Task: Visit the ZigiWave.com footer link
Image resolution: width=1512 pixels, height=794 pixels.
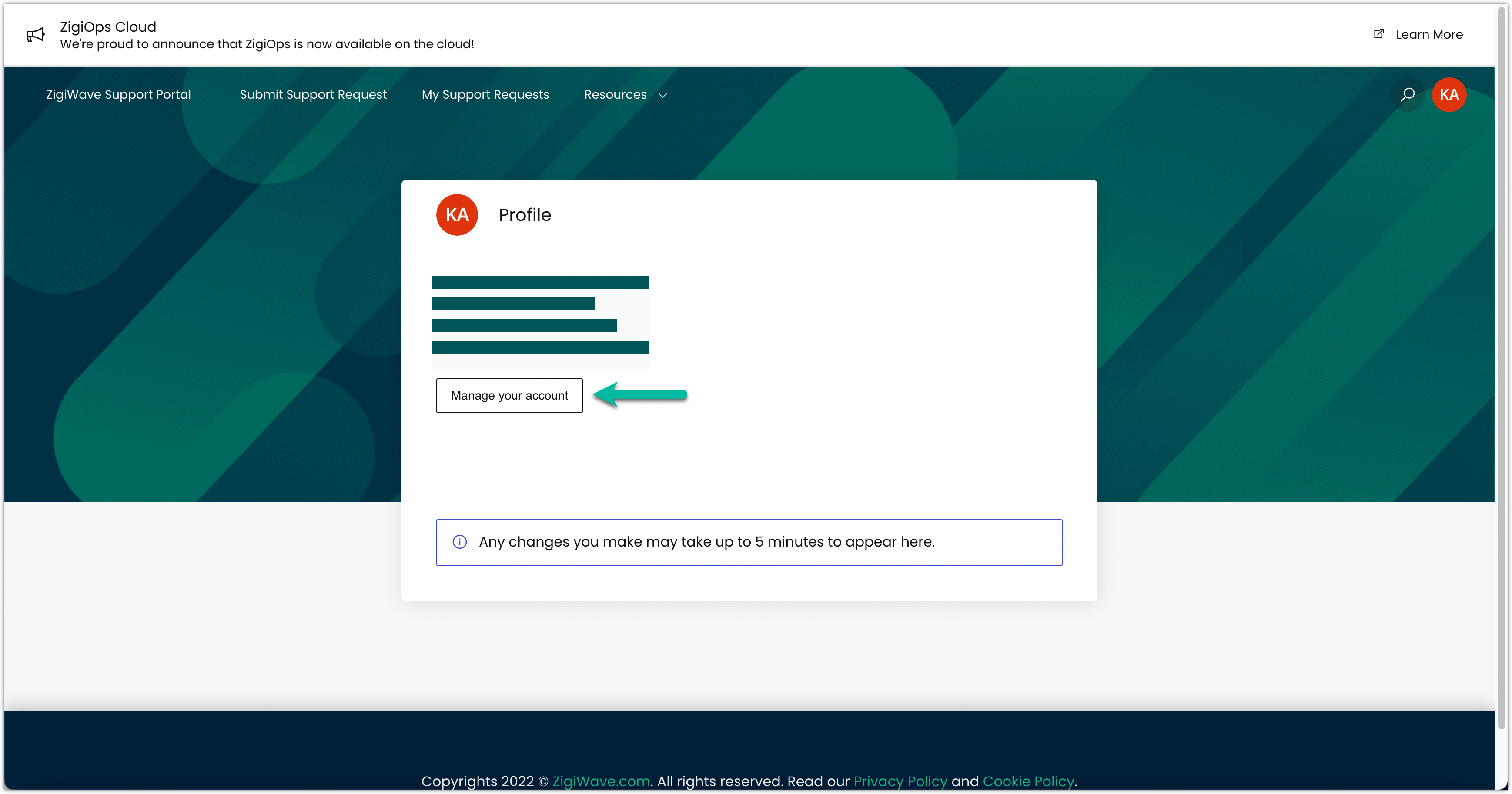Action: (x=601, y=781)
